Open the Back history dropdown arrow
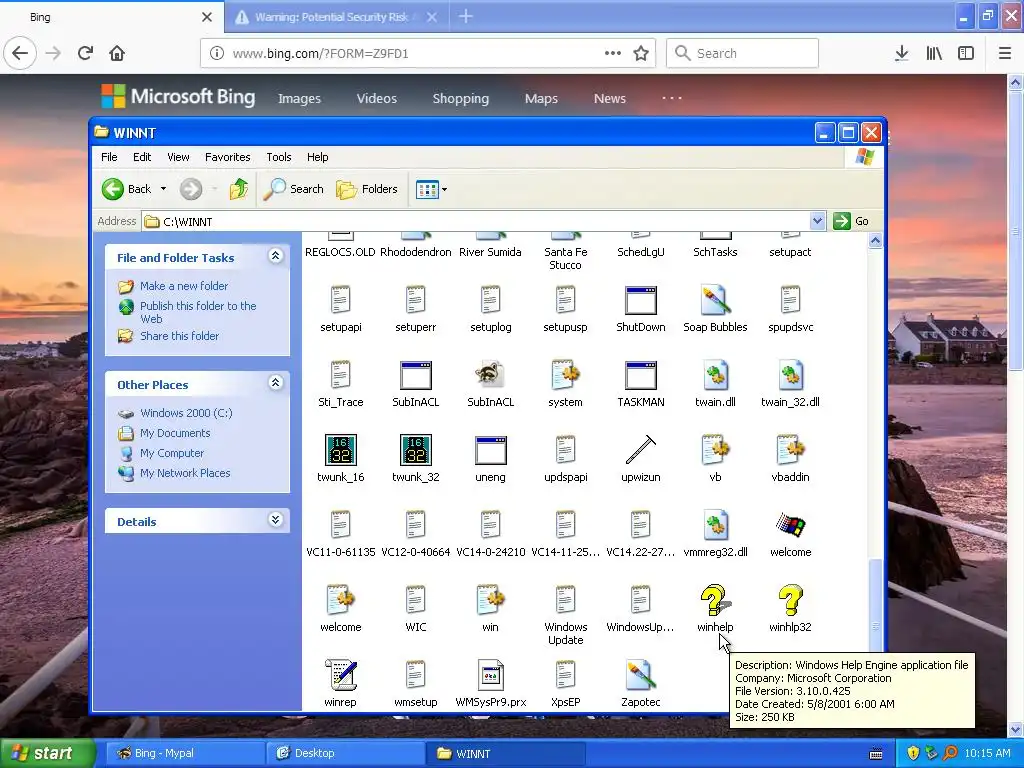This screenshot has width=1024, height=768. coord(163,189)
